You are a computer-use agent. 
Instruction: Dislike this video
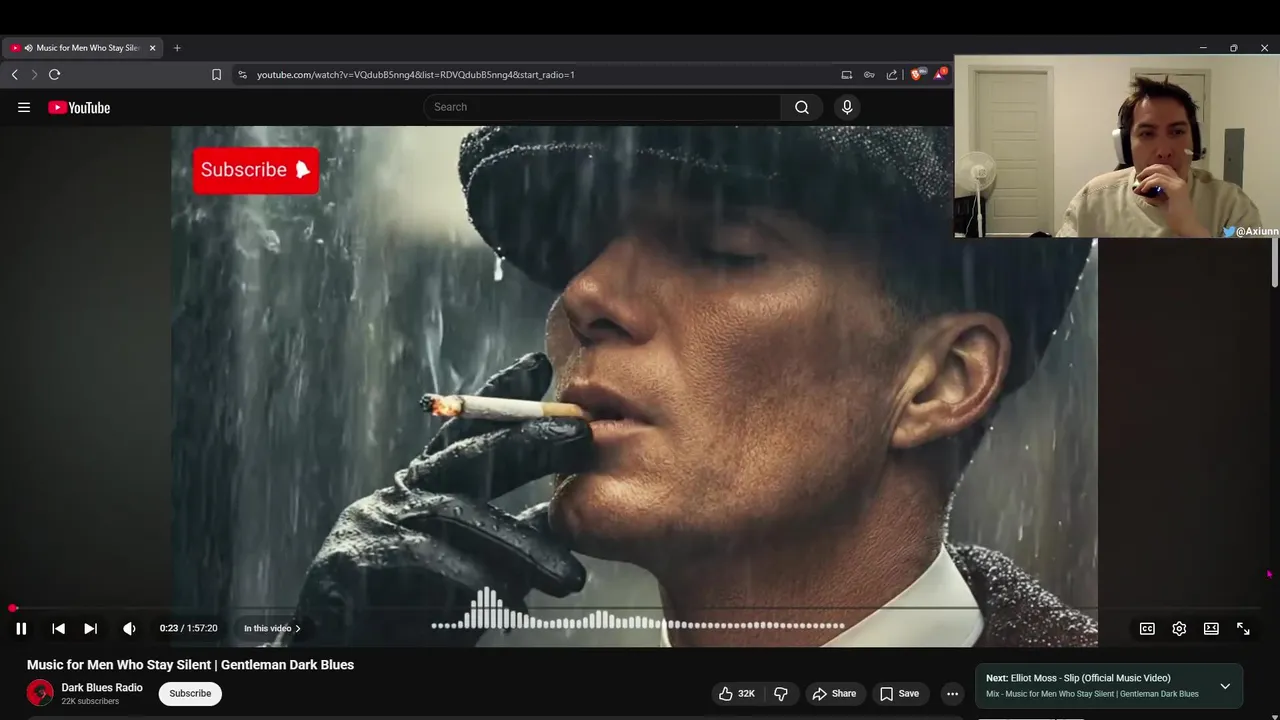point(781,693)
